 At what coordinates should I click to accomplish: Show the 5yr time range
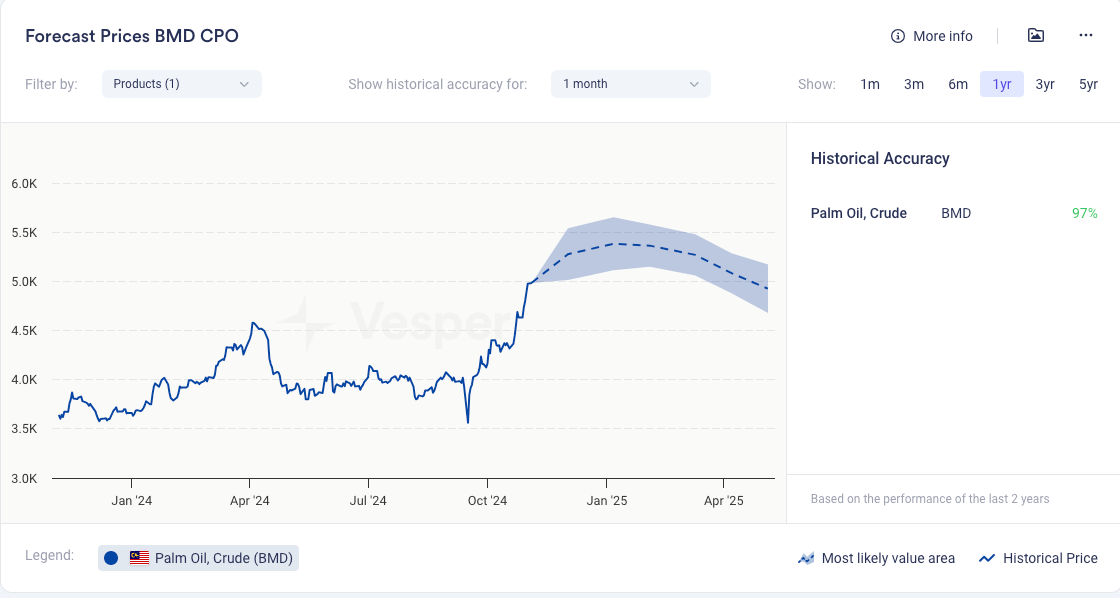tap(1088, 84)
